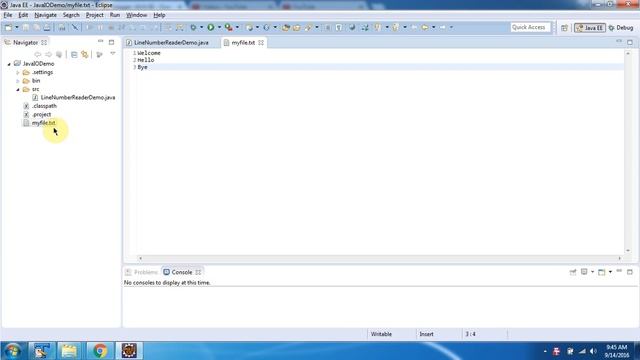Image resolution: width=640 pixels, height=360 pixels.
Task: Click the Display Selected Console icon
Action: tap(584, 272)
